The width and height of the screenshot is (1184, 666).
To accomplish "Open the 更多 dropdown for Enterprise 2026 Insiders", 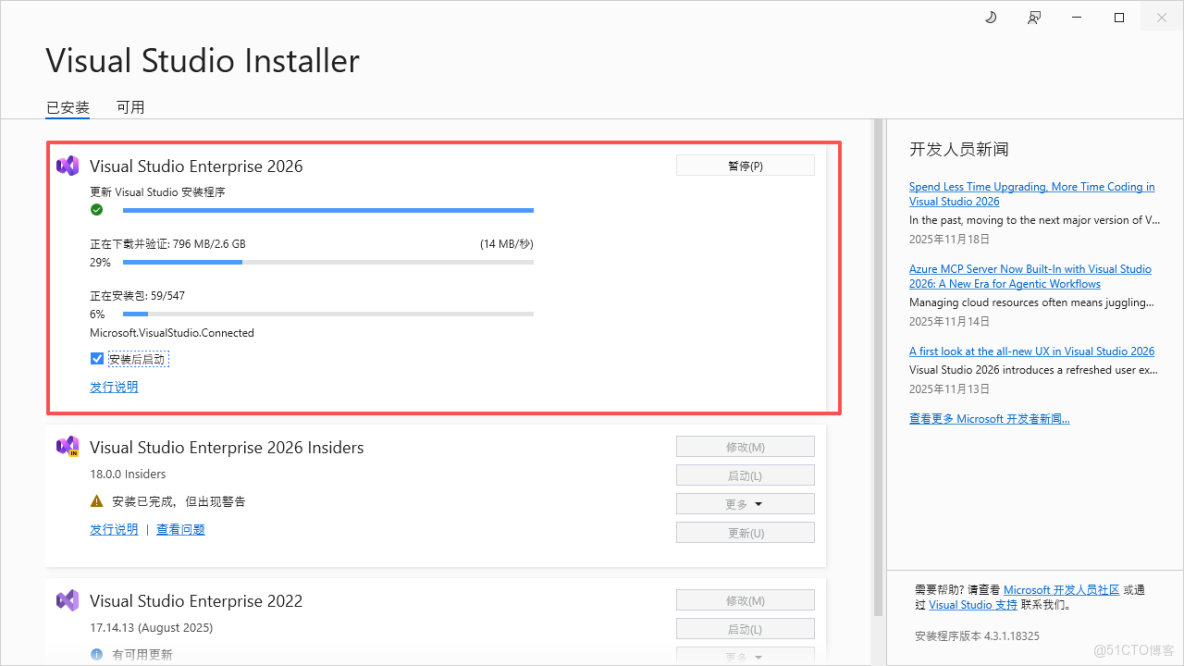I will [745, 503].
